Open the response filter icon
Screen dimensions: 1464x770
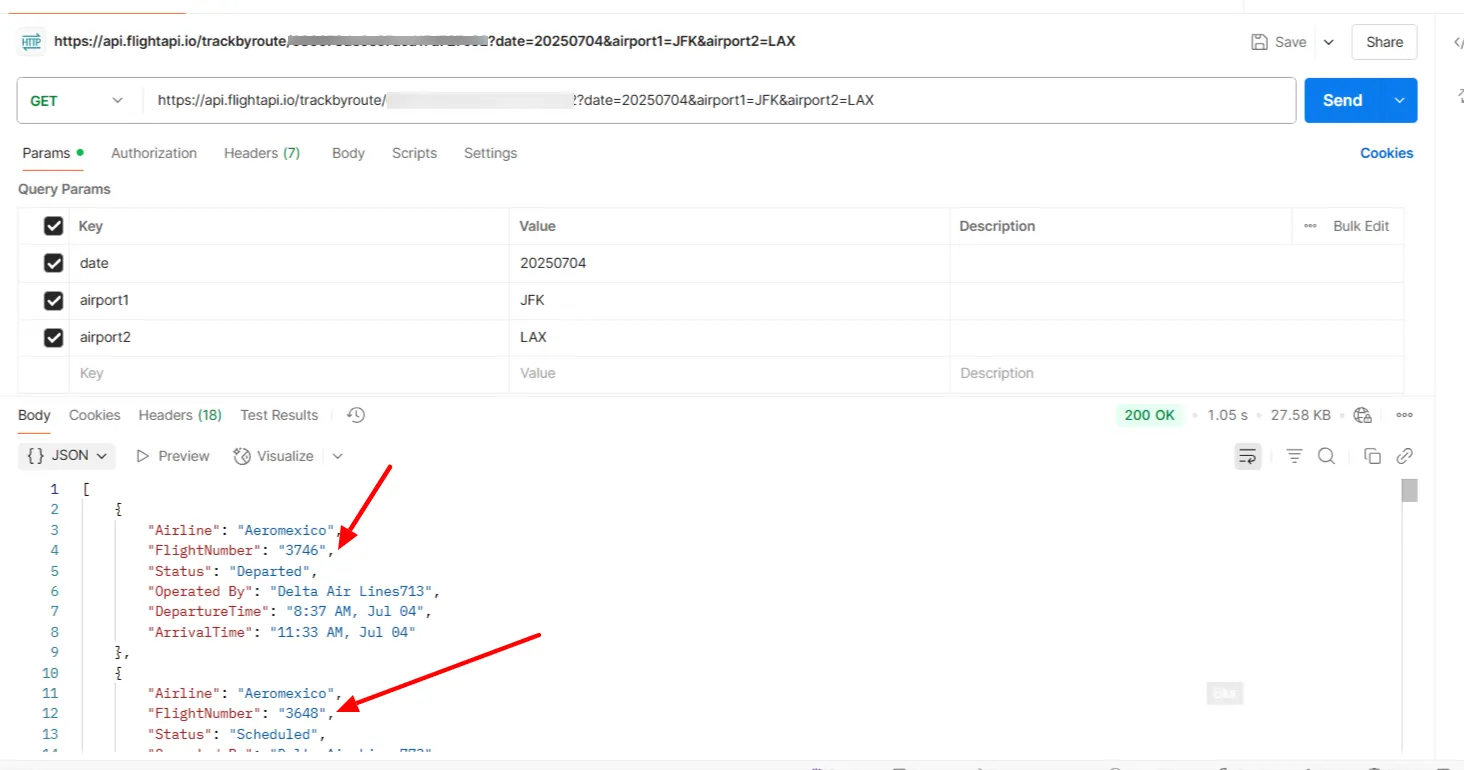pos(1294,456)
